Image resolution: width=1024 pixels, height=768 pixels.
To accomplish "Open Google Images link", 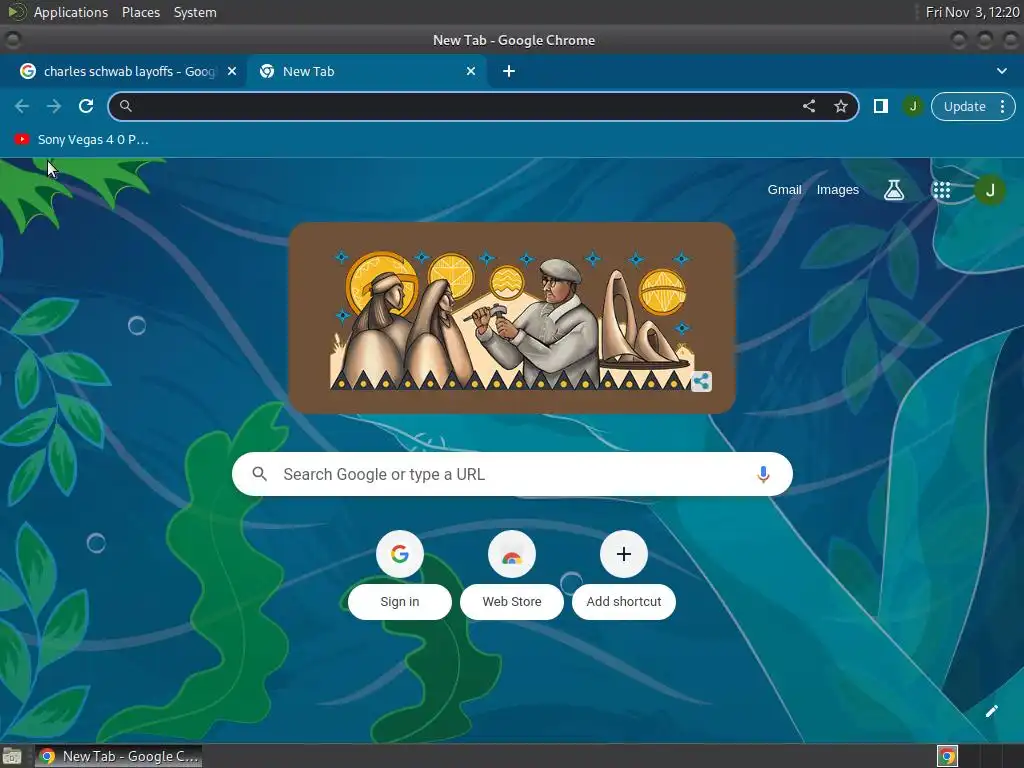I will [837, 189].
